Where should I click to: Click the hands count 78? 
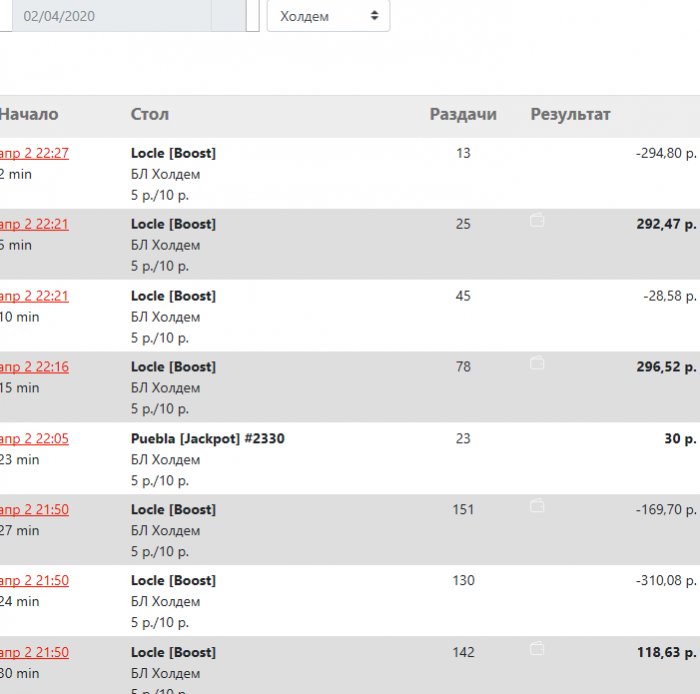(x=463, y=367)
